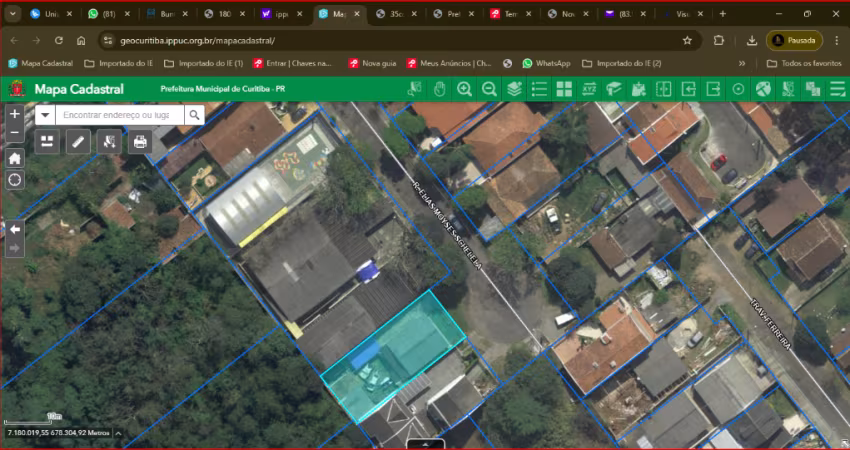Open Meus Anúncios bookmark
850x450 pixels.
click(450, 63)
